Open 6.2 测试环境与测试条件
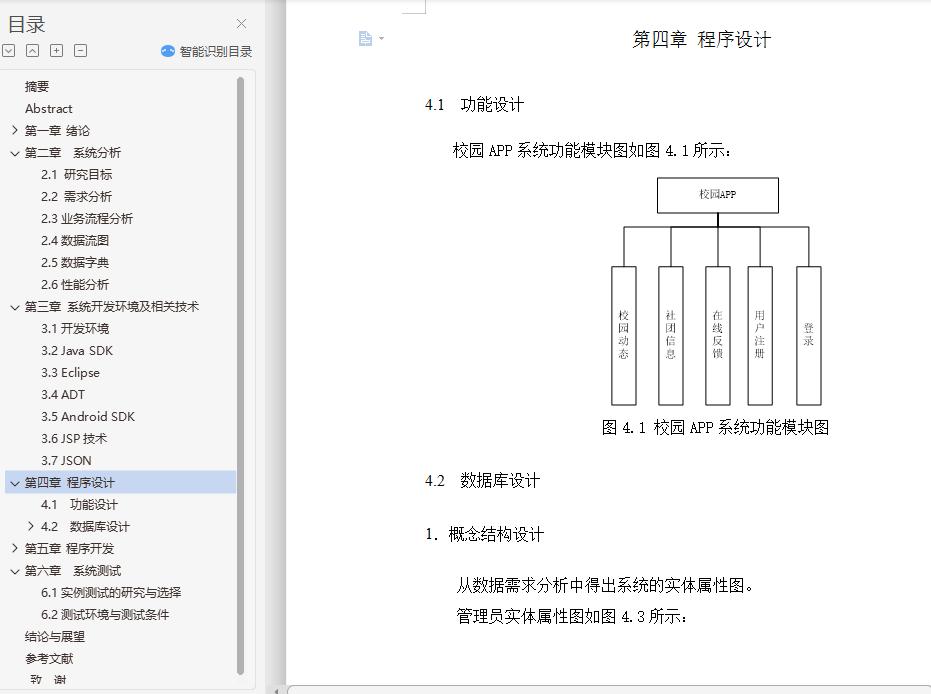This screenshot has height=694, width=931. [x=105, y=614]
